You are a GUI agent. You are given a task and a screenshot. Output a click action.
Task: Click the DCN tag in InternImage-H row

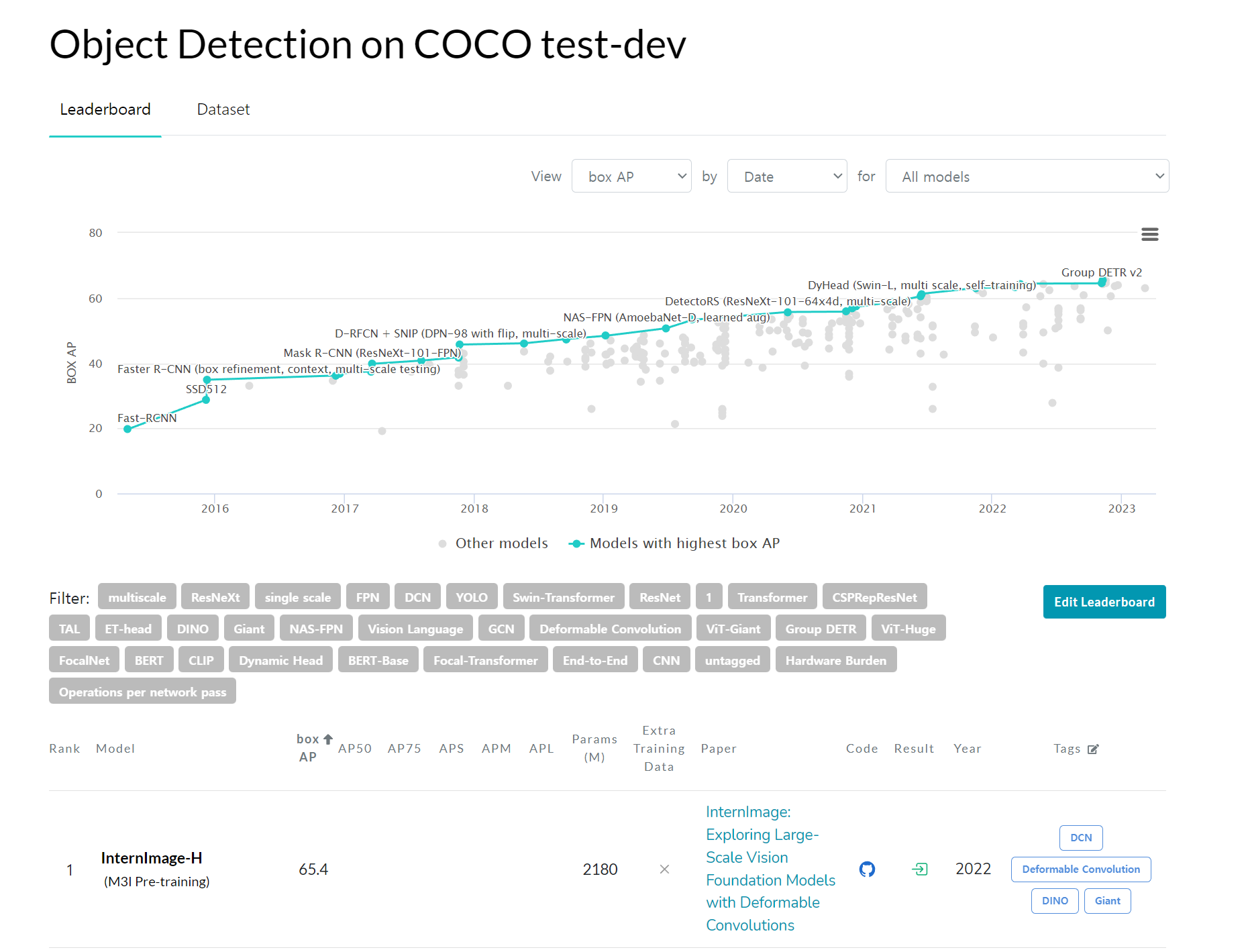[1081, 838]
